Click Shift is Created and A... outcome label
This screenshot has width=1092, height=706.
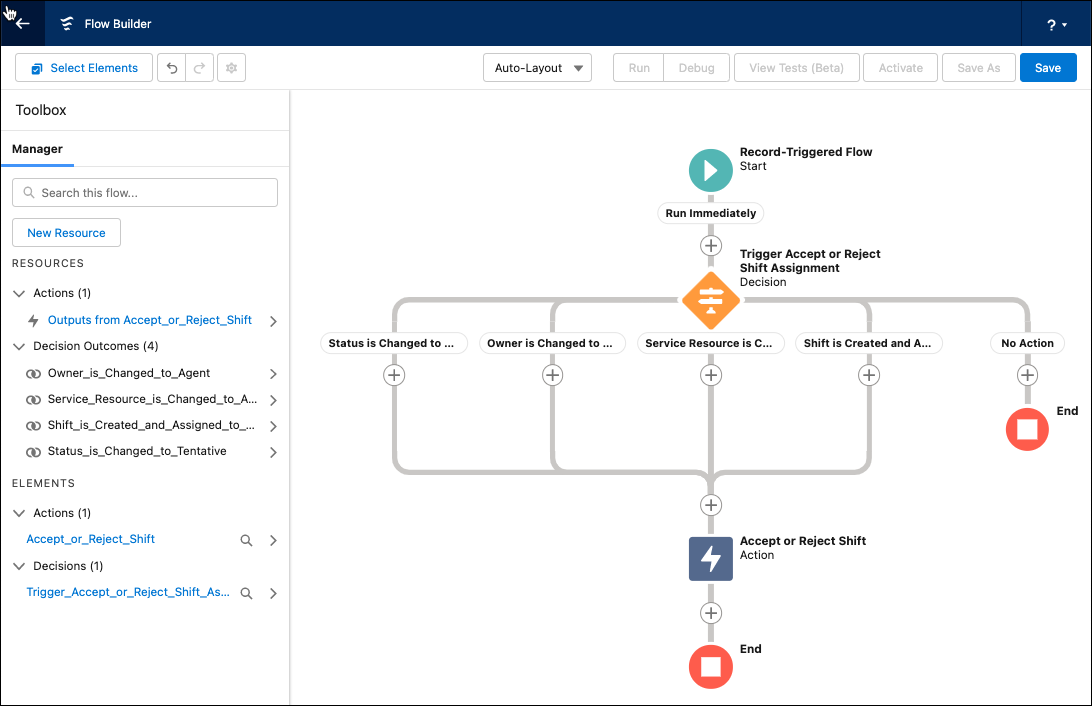click(868, 343)
